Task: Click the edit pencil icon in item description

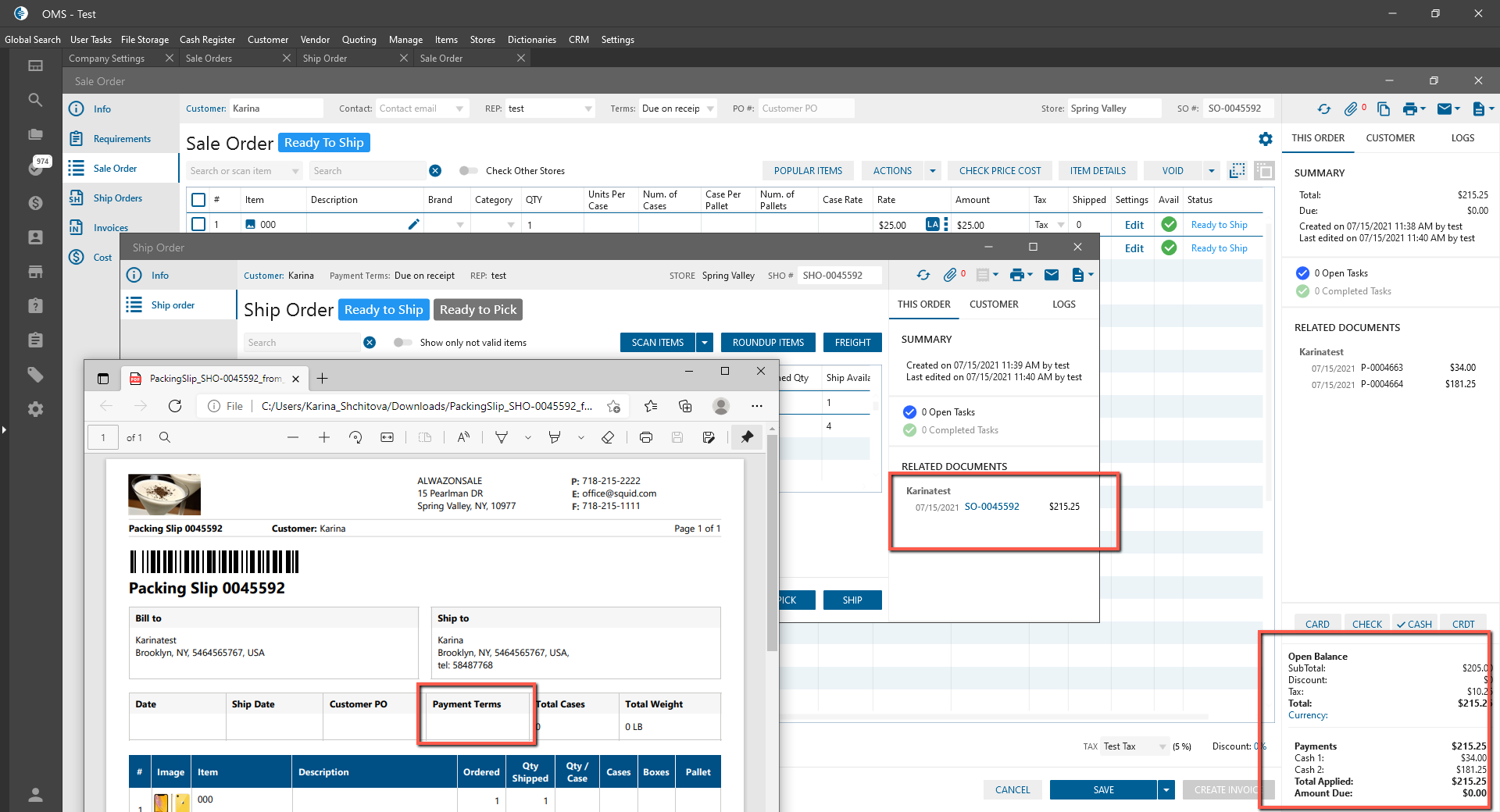Action: click(x=413, y=225)
